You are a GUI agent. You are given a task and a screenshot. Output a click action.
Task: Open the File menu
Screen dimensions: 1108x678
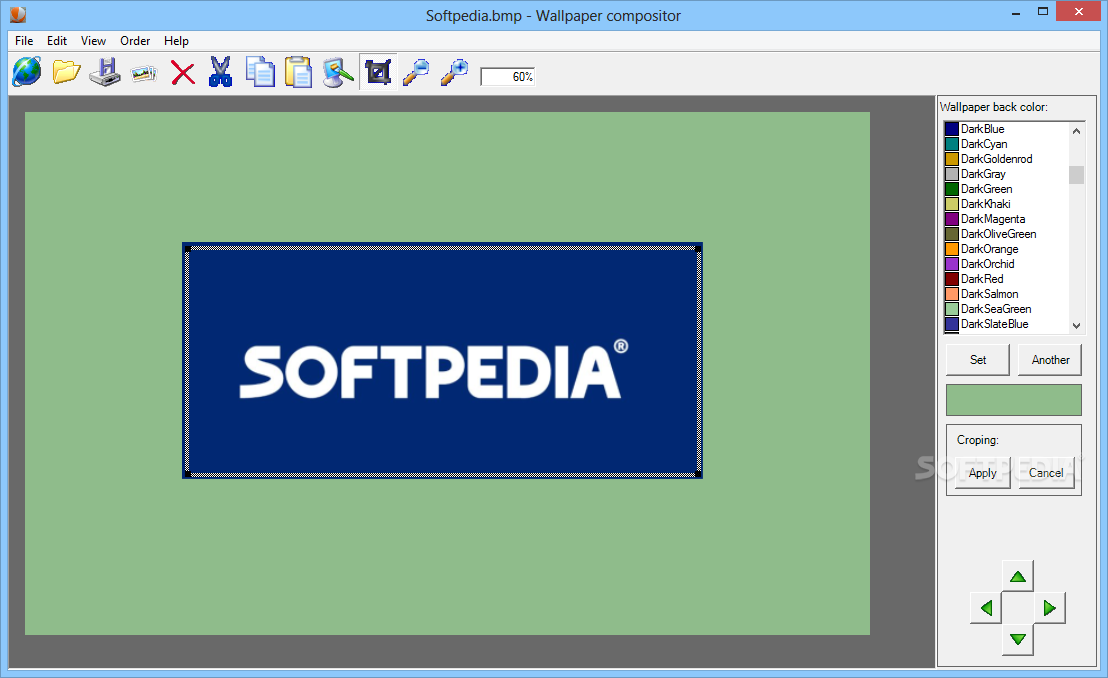point(24,41)
